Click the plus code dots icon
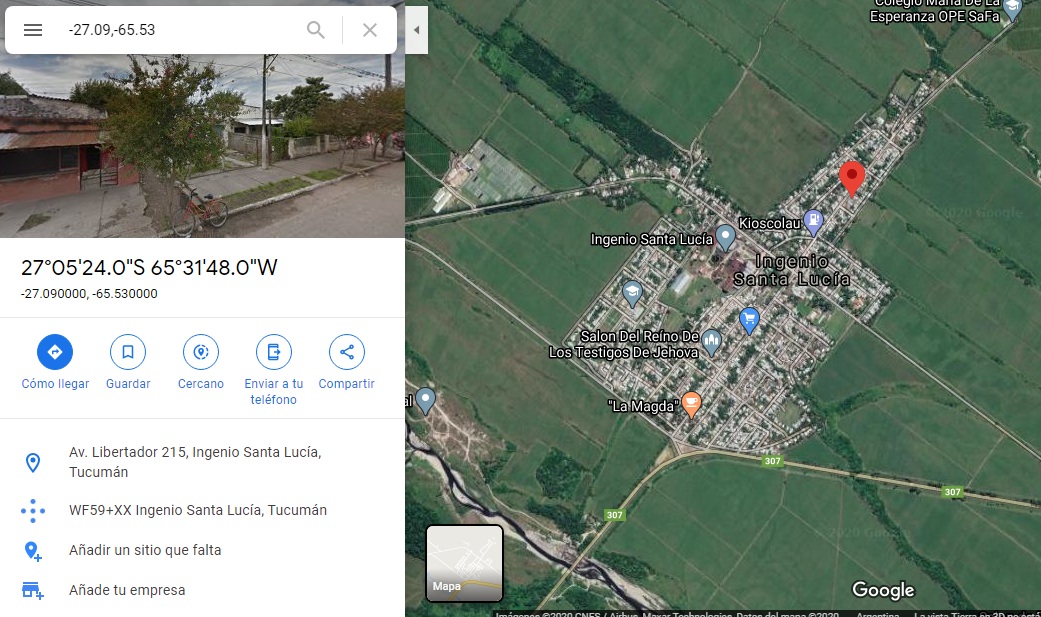Viewport: 1041px width, 617px height. [33, 511]
